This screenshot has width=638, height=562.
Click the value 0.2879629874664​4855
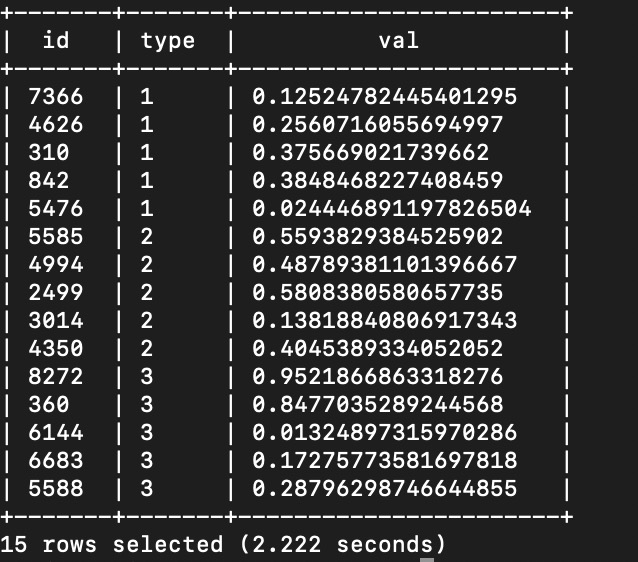click(384, 488)
